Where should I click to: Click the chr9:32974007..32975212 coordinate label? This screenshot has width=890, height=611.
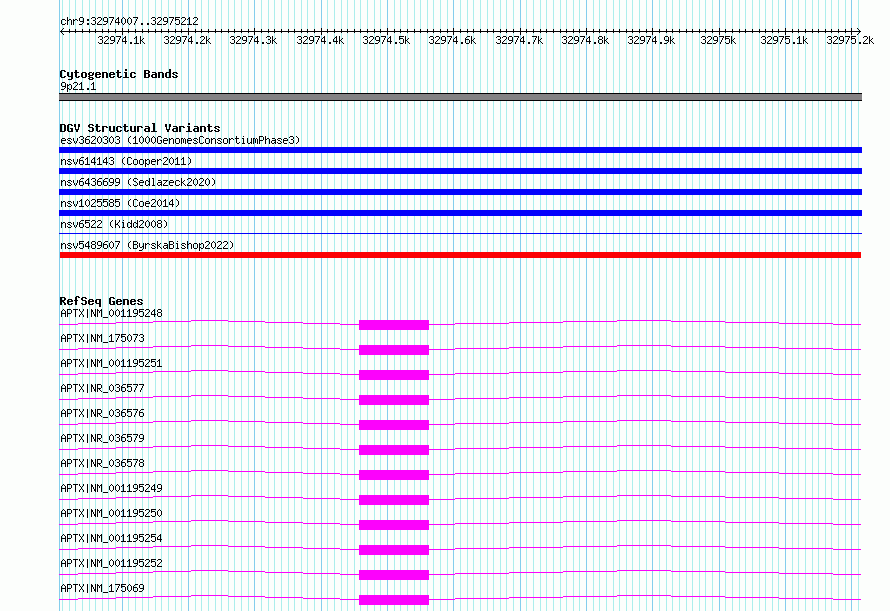(x=129, y=21)
